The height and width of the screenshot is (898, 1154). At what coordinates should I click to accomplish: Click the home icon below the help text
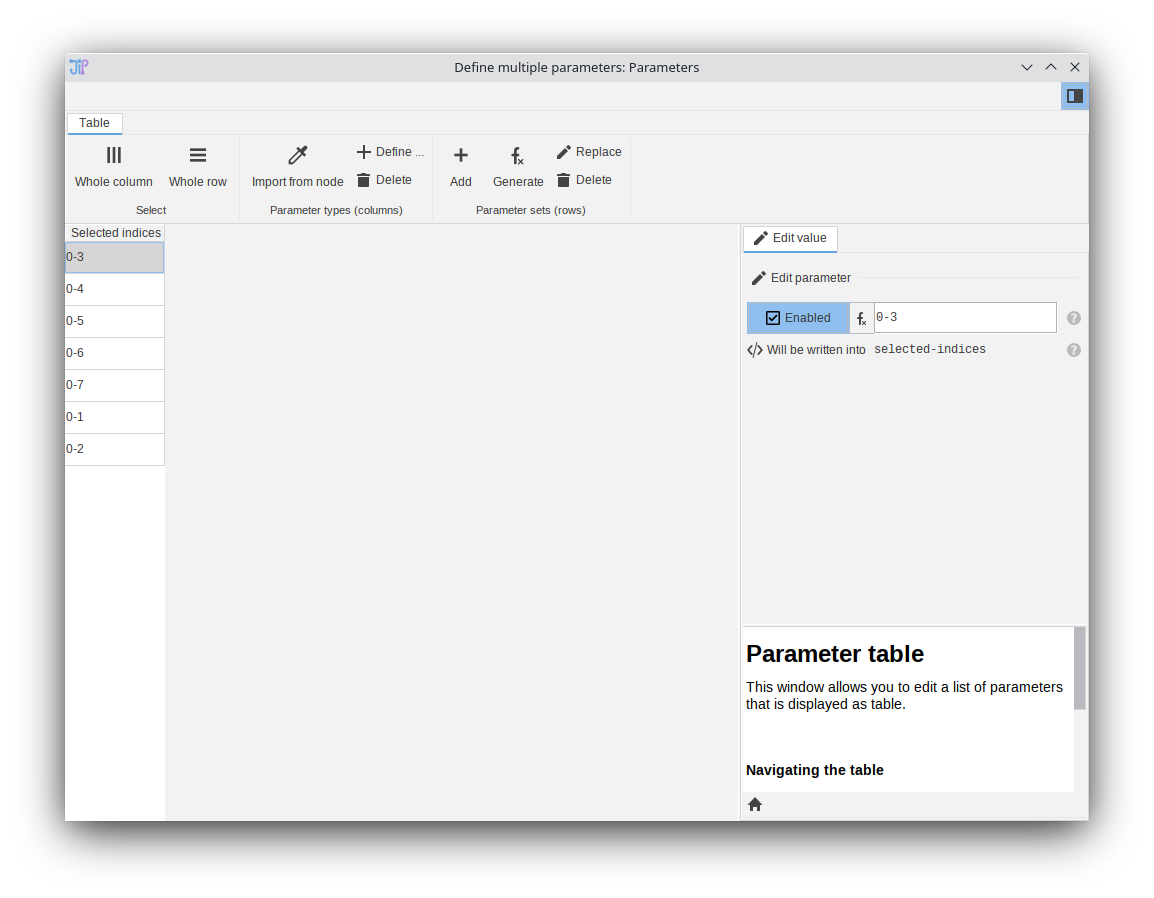tap(754, 804)
